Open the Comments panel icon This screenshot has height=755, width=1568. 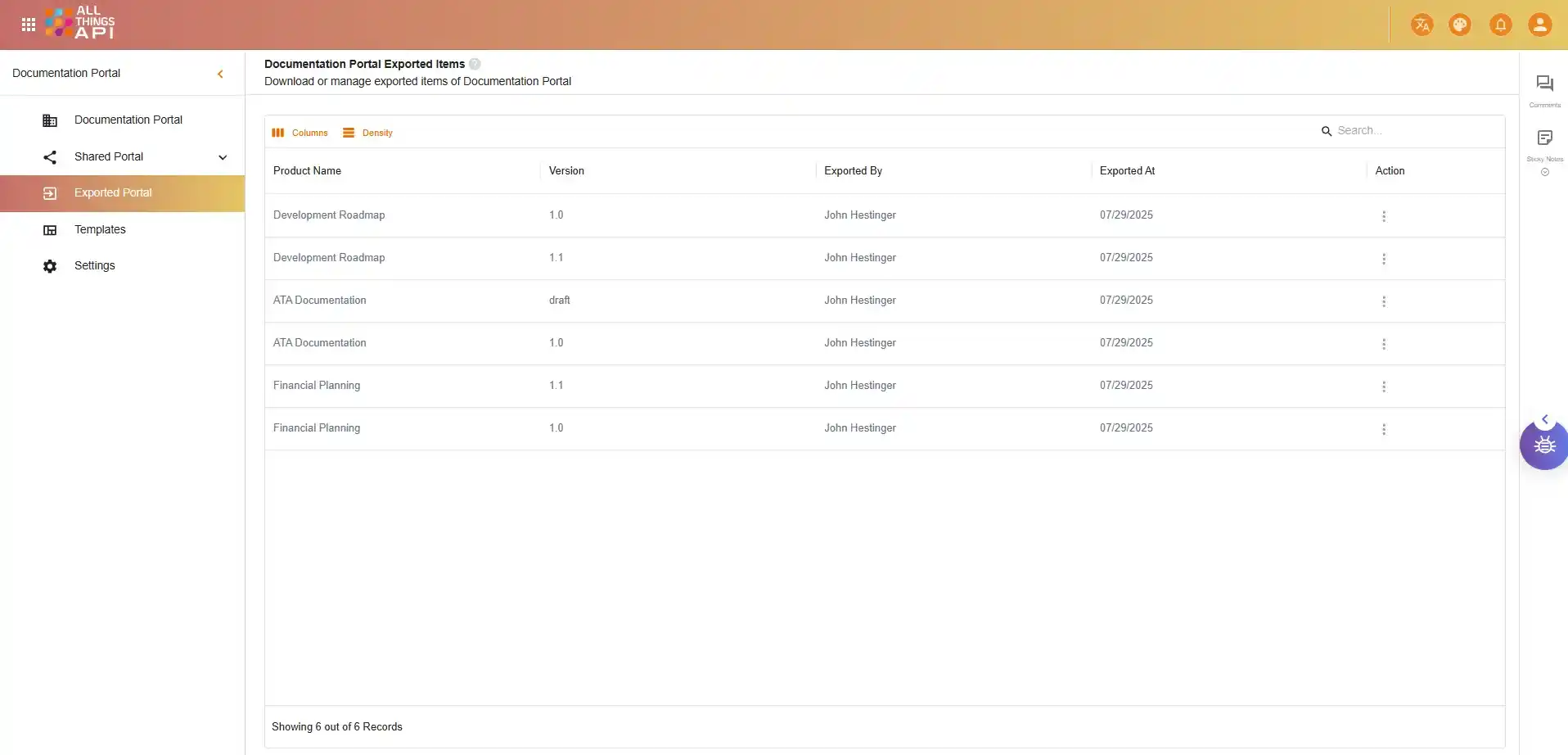click(1544, 84)
